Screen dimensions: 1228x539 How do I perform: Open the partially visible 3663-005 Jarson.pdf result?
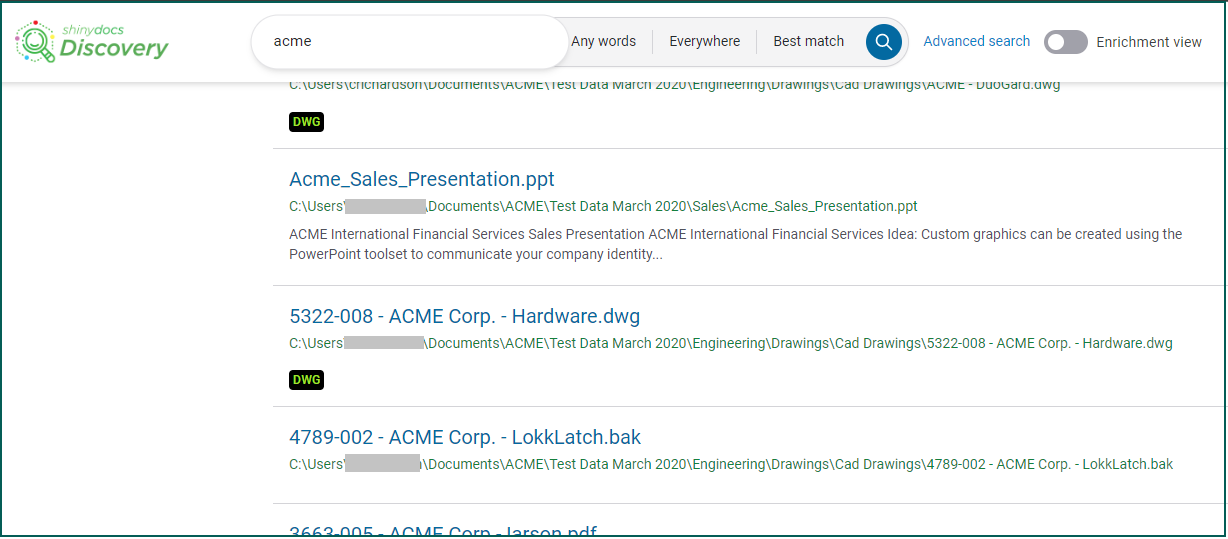coord(443,531)
